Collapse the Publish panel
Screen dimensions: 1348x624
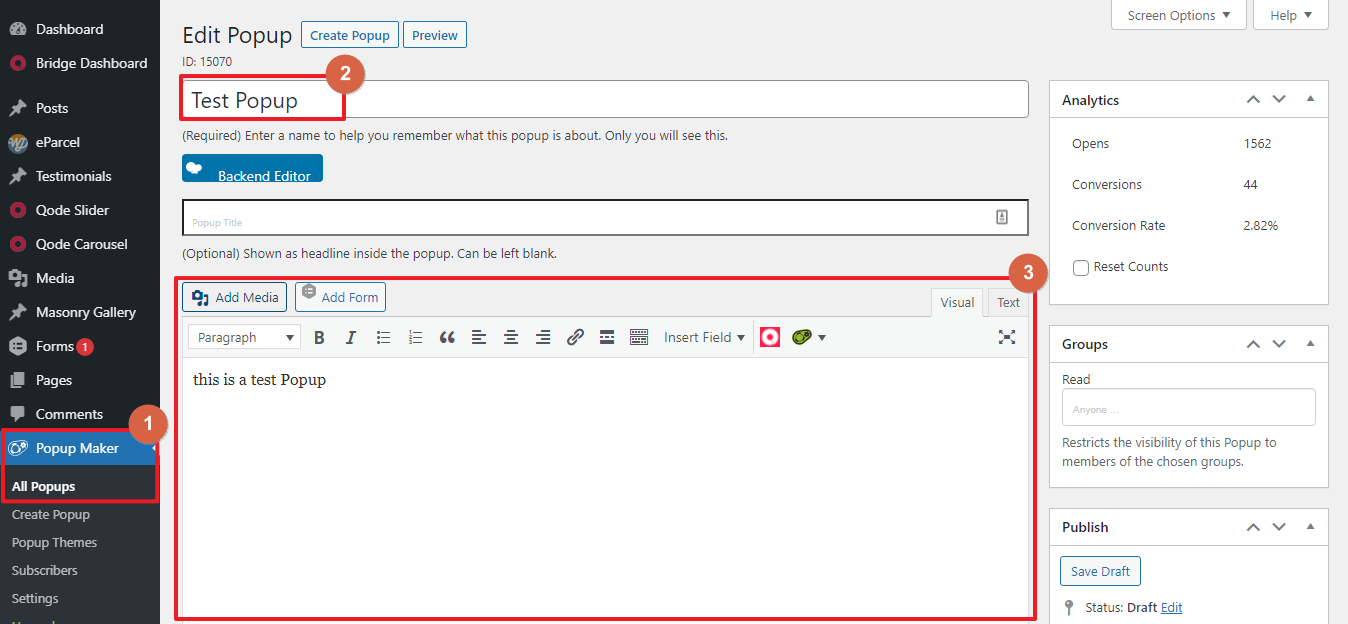pos(1310,526)
